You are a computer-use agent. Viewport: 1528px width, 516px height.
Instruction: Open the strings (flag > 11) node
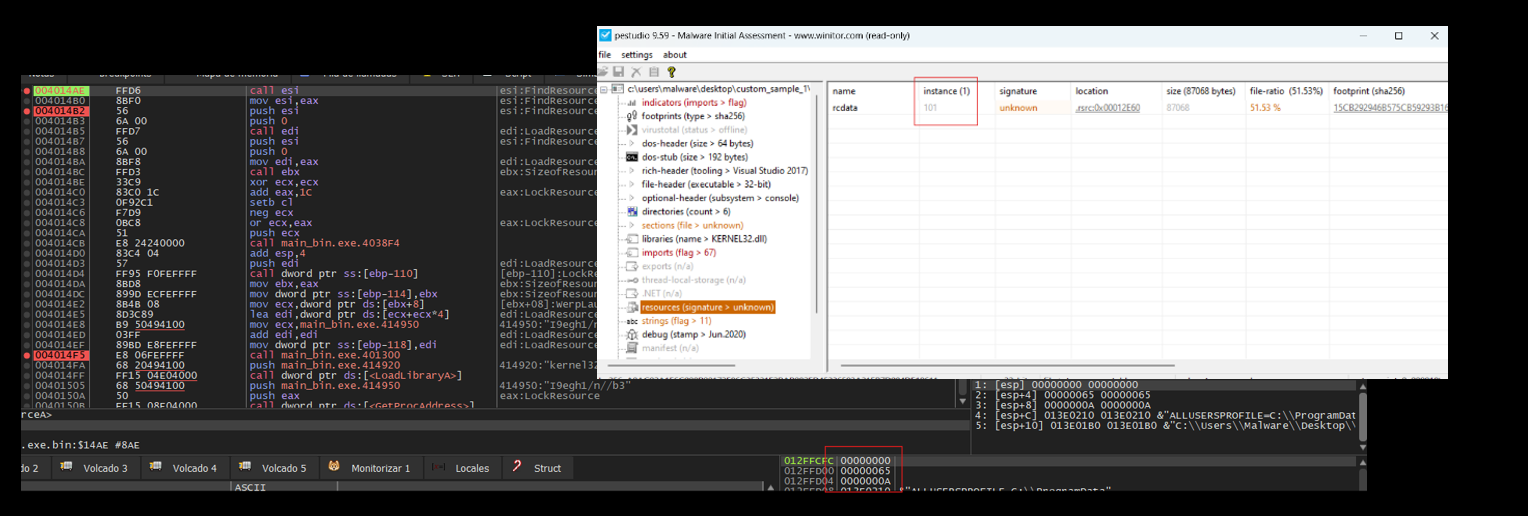pyautogui.click(x=677, y=321)
